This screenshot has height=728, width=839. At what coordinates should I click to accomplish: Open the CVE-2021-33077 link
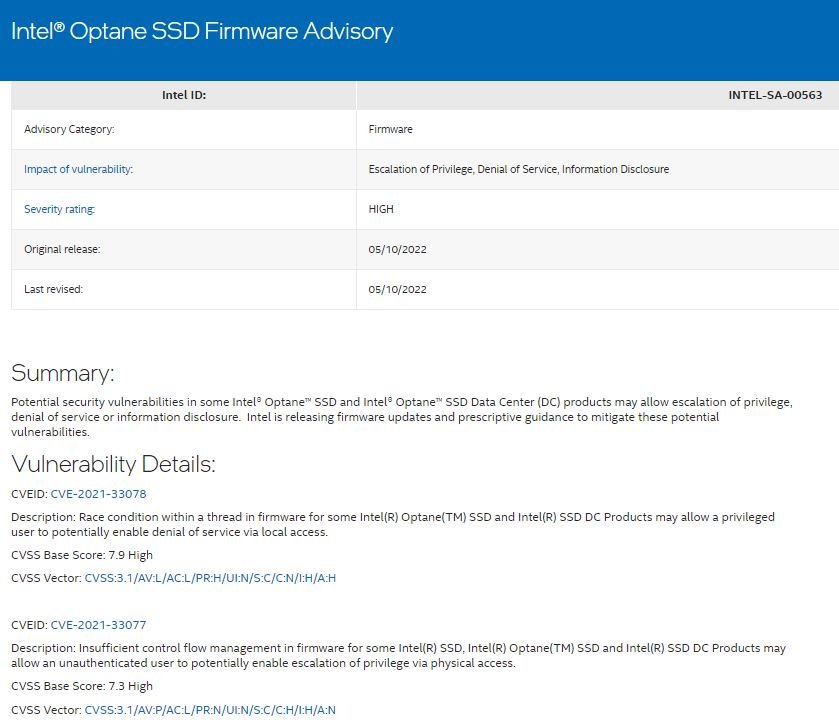[x=98, y=625]
